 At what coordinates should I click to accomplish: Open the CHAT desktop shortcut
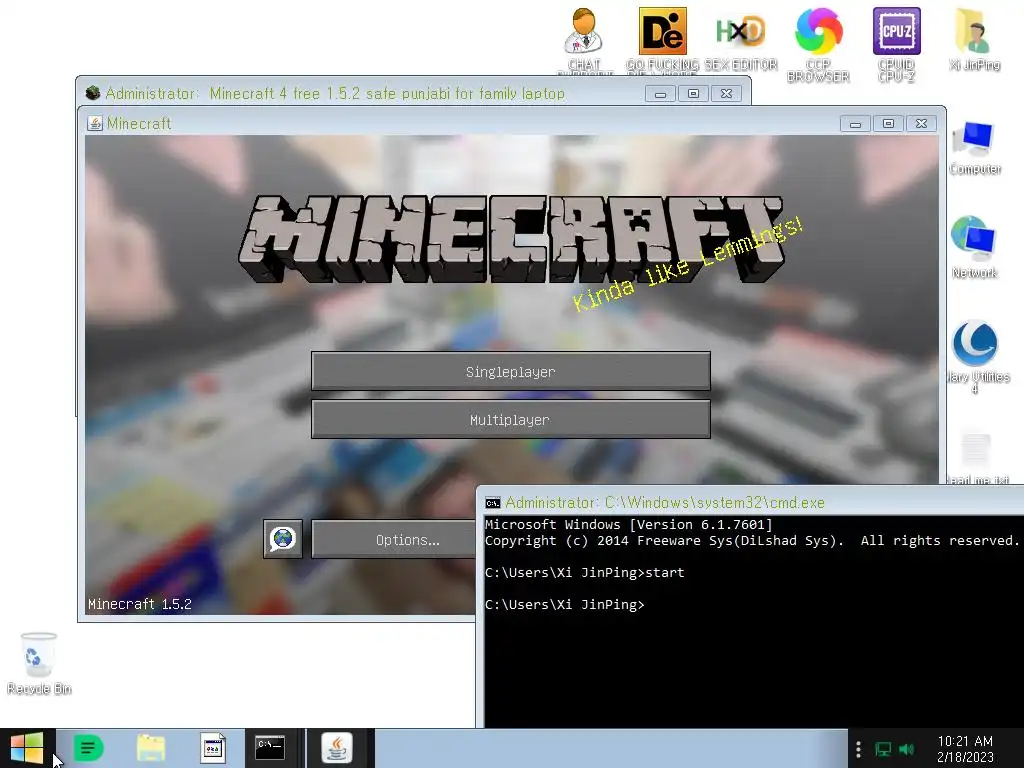[x=584, y=39]
